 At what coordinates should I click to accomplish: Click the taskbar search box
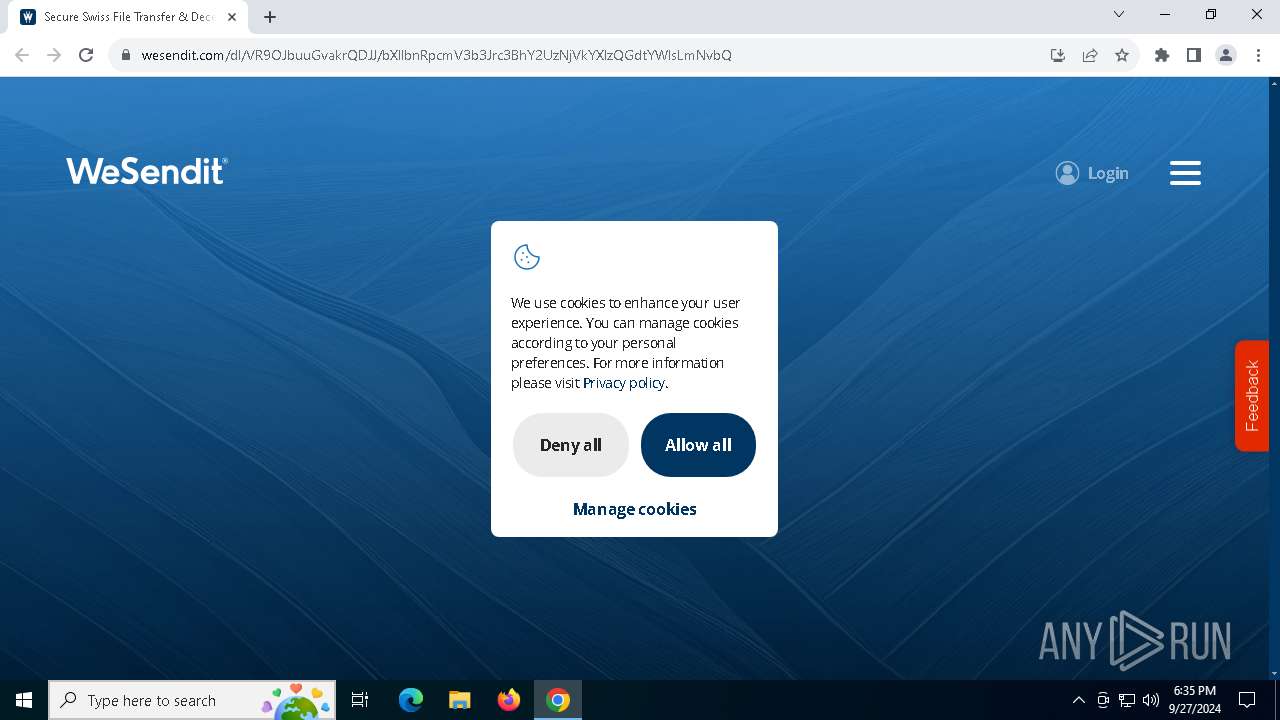[x=192, y=700]
